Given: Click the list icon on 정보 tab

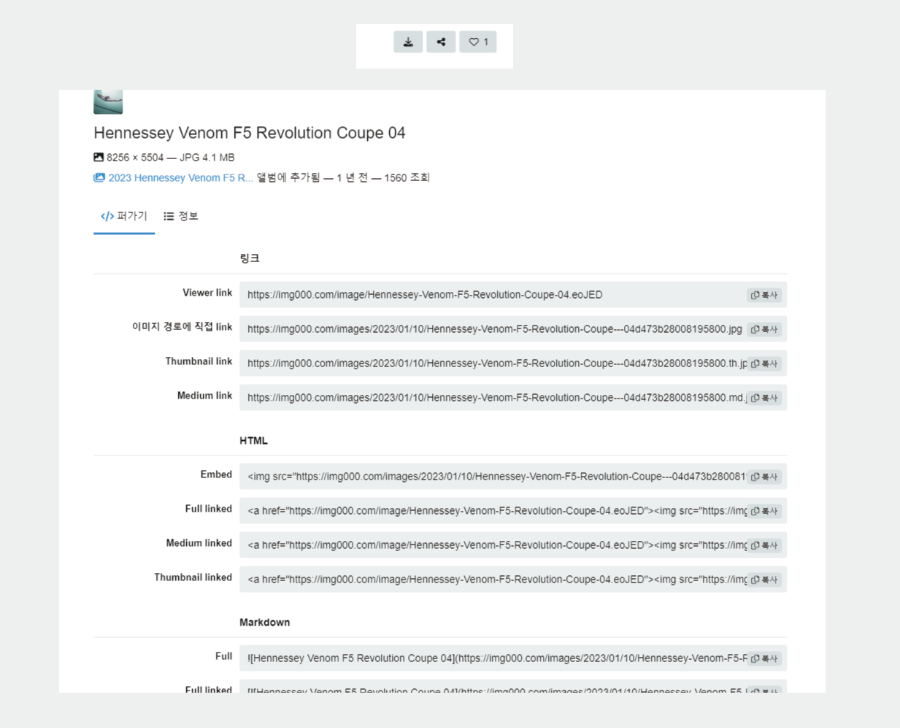Looking at the screenshot, I should point(169,216).
